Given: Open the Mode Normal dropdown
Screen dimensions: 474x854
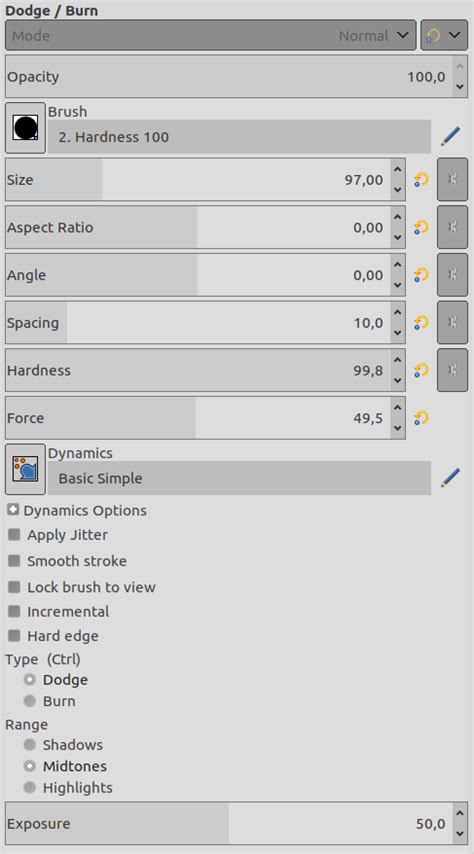Looking at the screenshot, I should 210,36.
